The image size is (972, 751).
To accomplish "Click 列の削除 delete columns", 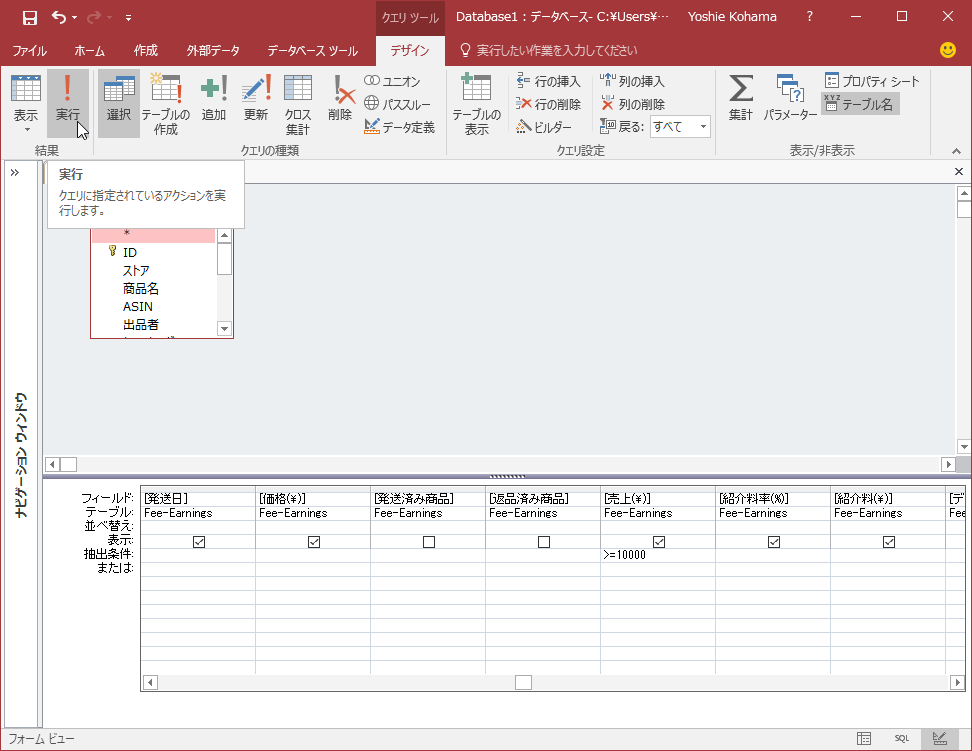I will [632, 104].
